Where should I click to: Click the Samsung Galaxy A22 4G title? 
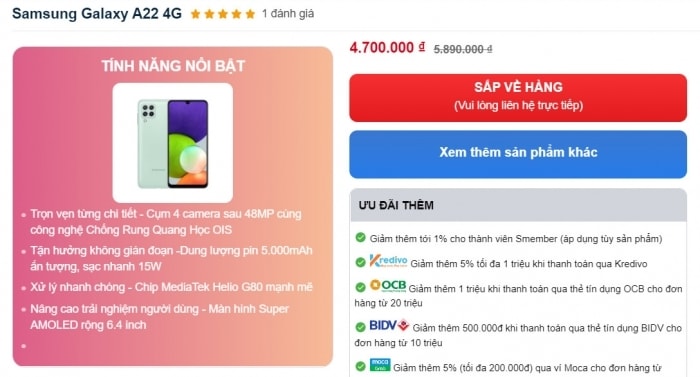(x=97, y=14)
